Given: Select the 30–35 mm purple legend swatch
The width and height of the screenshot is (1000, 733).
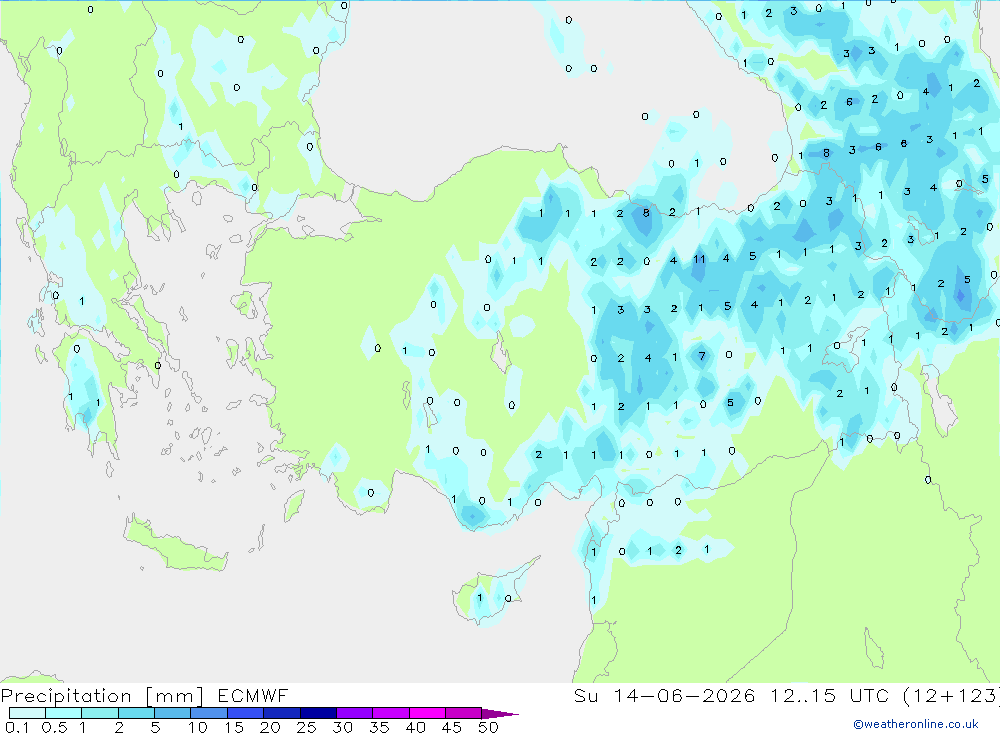Looking at the screenshot, I should point(354,713).
